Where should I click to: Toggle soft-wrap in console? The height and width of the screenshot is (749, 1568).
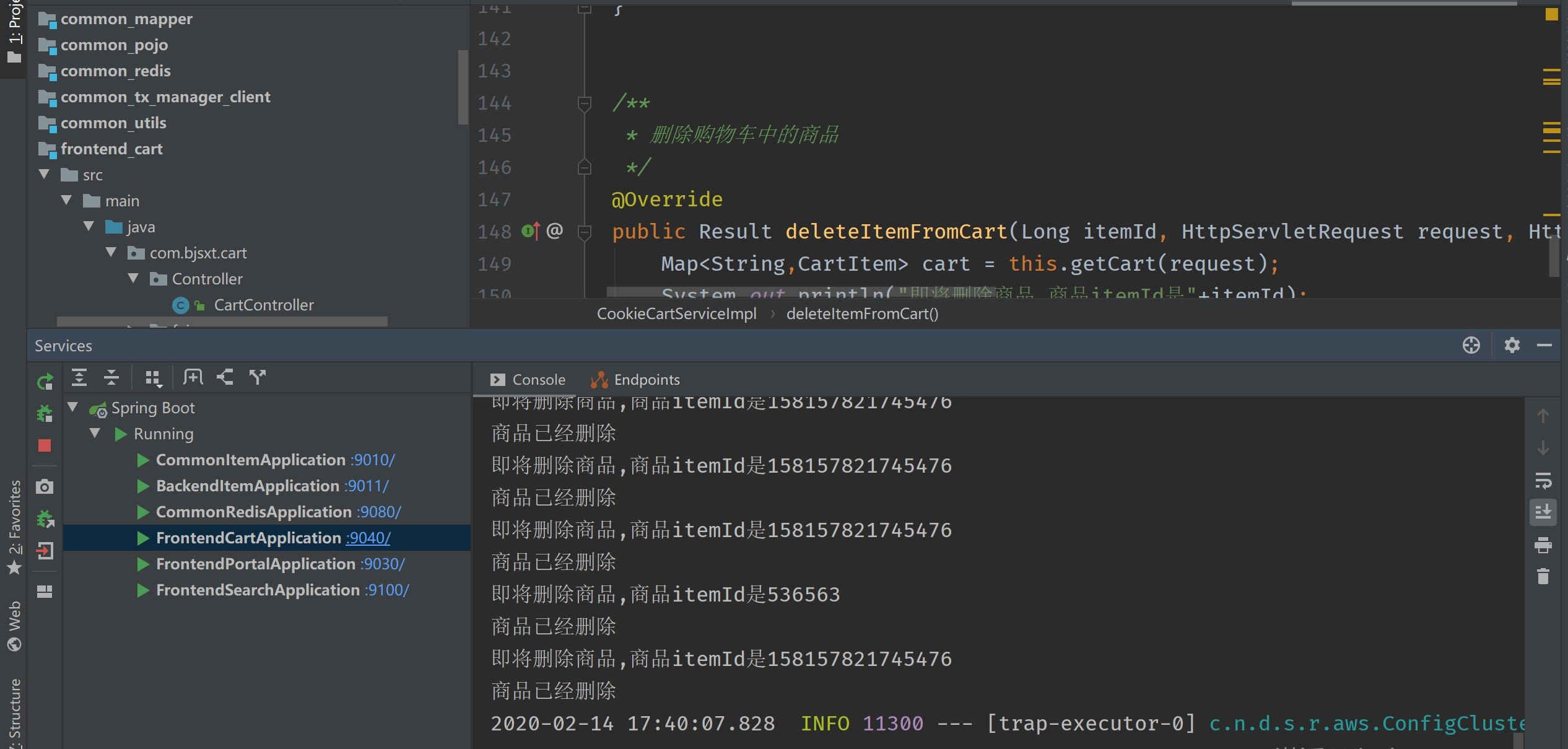click(1543, 480)
